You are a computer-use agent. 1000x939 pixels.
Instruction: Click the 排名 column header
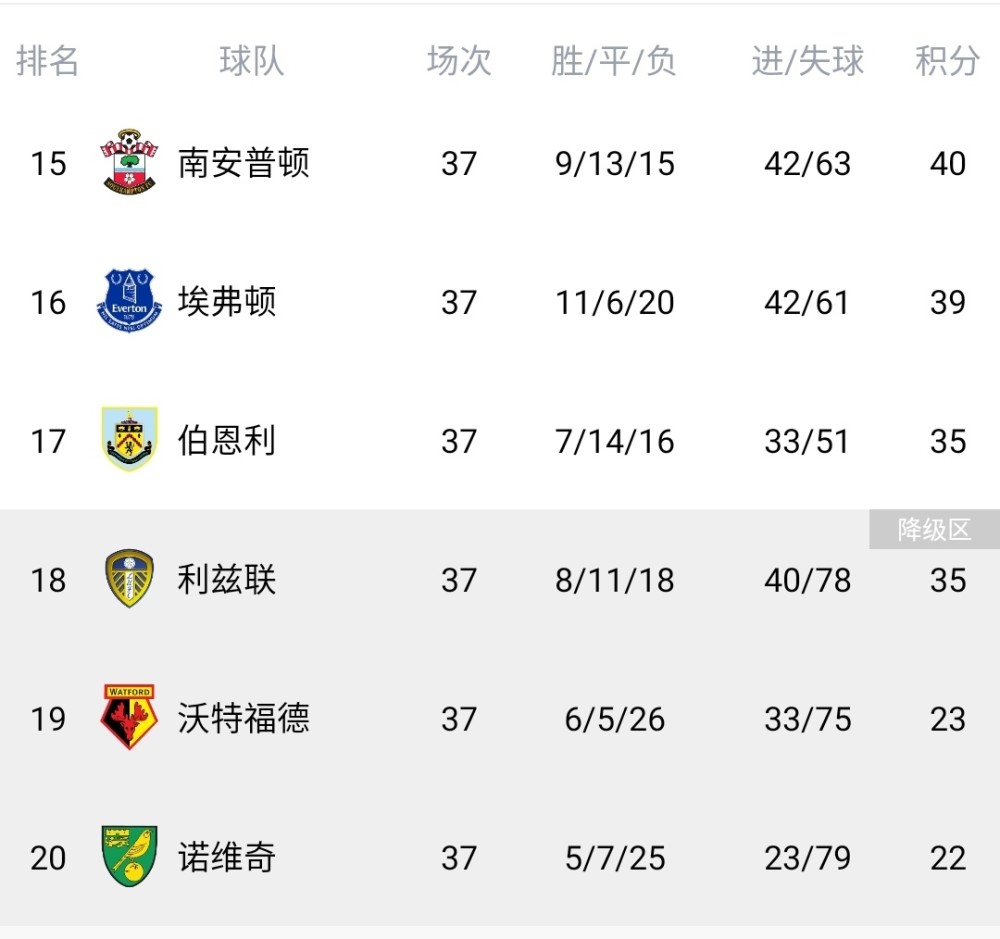tap(47, 61)
